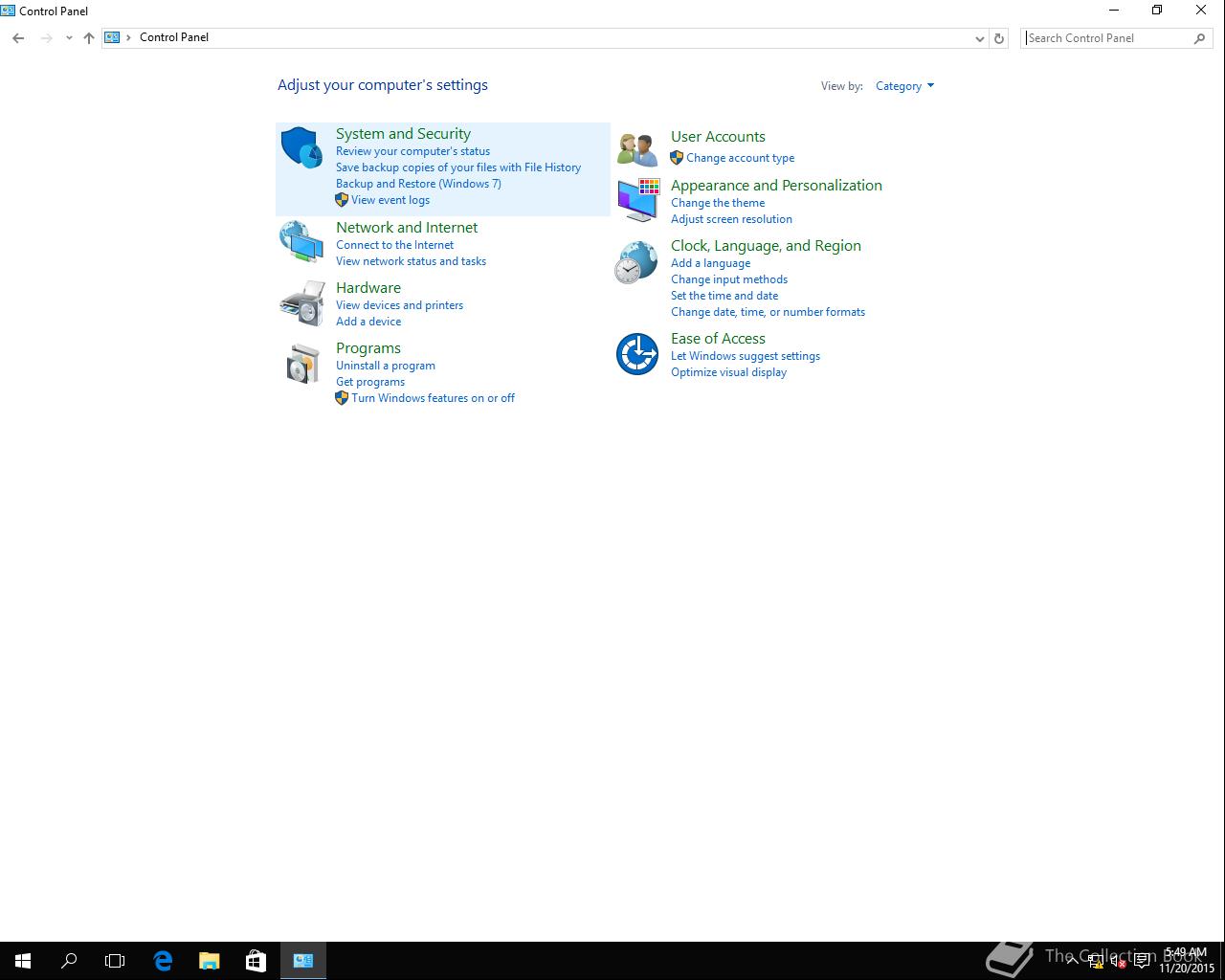Click Change account type

click(740, 158)
